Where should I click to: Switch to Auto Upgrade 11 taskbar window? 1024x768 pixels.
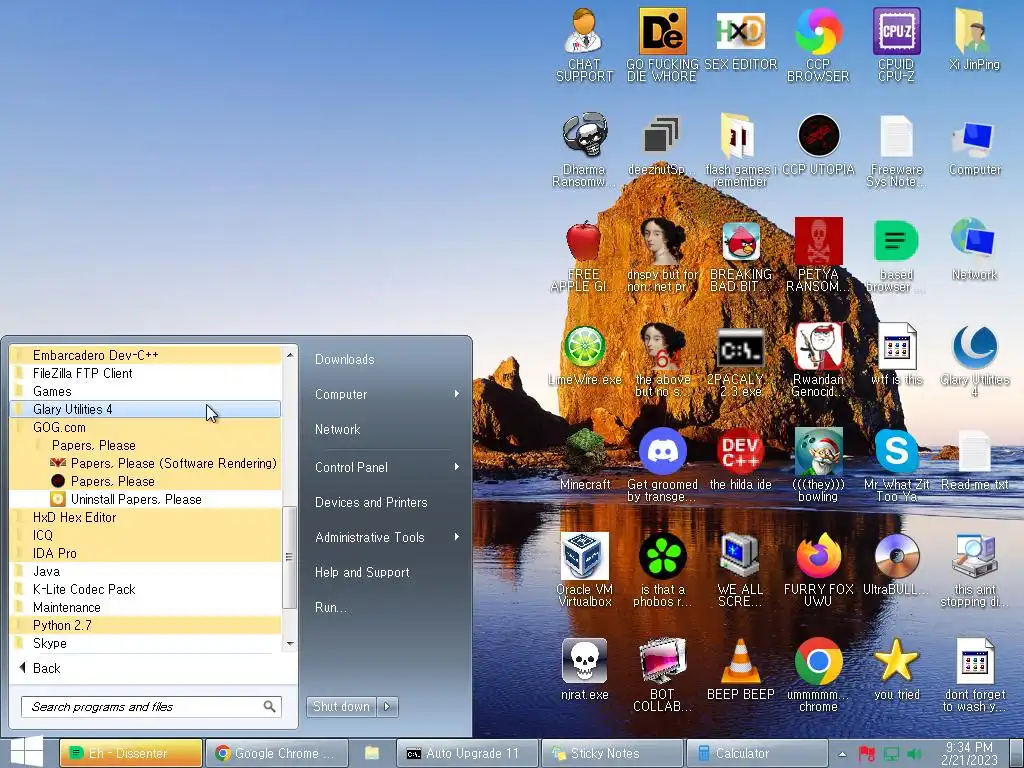click(468, 753)
